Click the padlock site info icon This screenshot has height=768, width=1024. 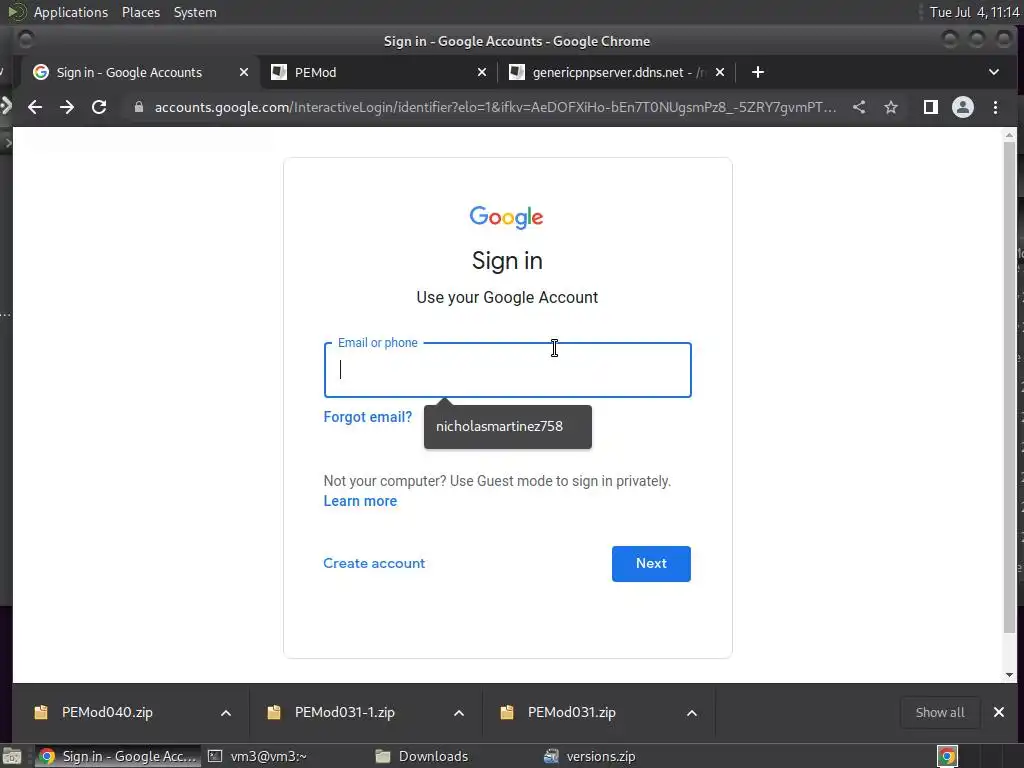click(138, 107)
